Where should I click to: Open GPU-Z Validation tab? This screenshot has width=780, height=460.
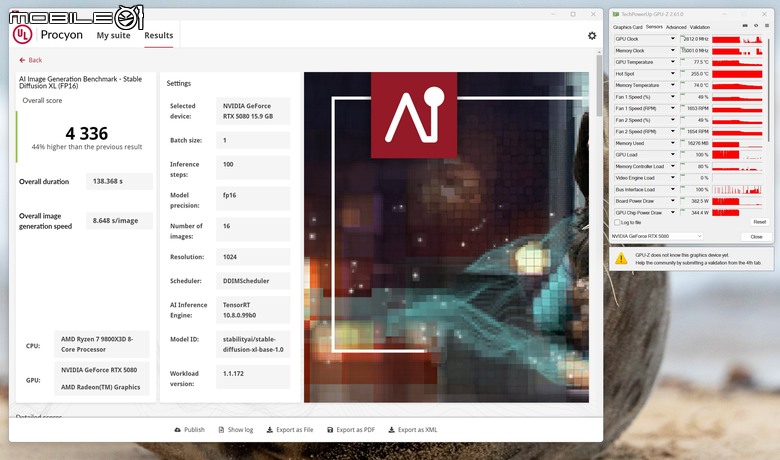699,27
